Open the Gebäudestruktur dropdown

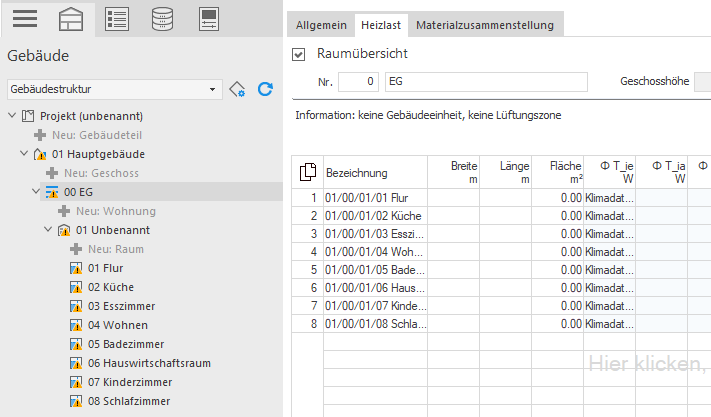pos(115,89)
